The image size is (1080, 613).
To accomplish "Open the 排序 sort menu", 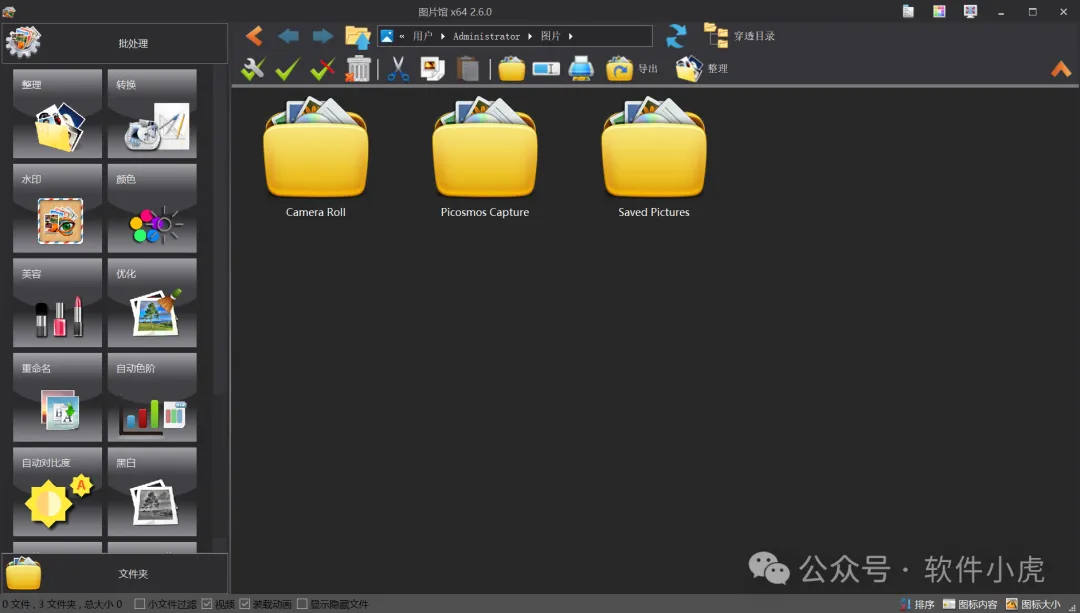I will coord(917,604).
